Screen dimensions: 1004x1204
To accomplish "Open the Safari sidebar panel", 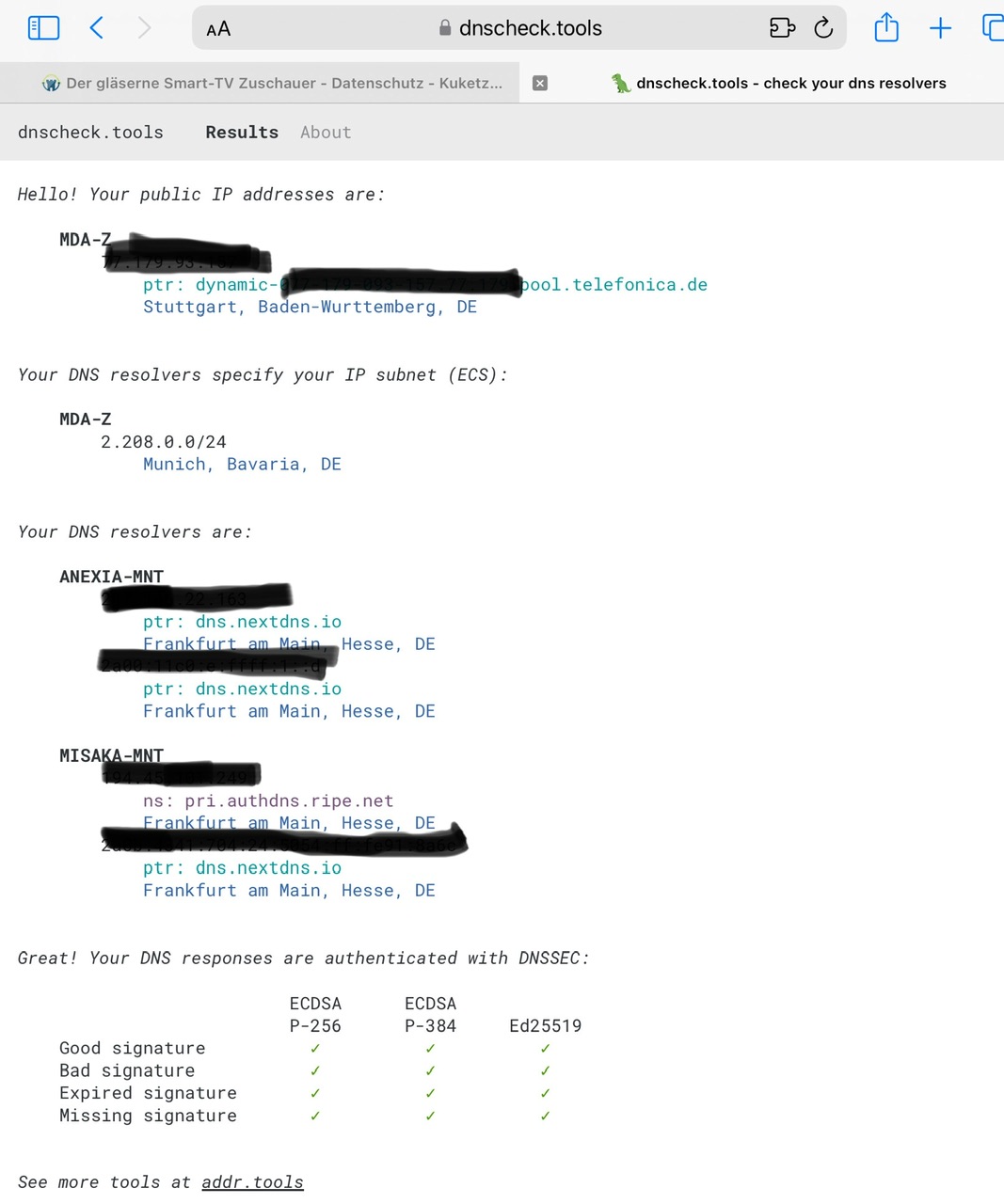I will click(43, 28).
